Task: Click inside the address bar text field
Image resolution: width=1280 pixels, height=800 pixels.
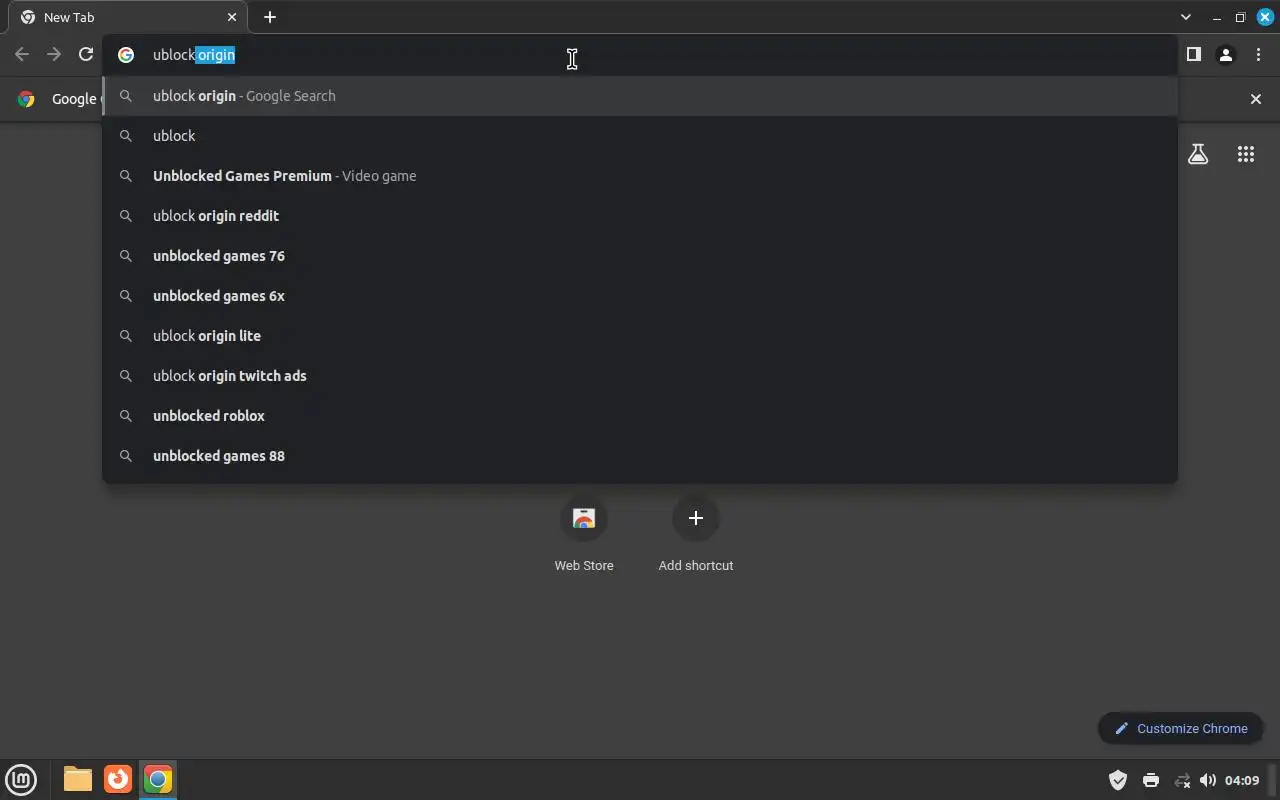Action: coord(640,55)
